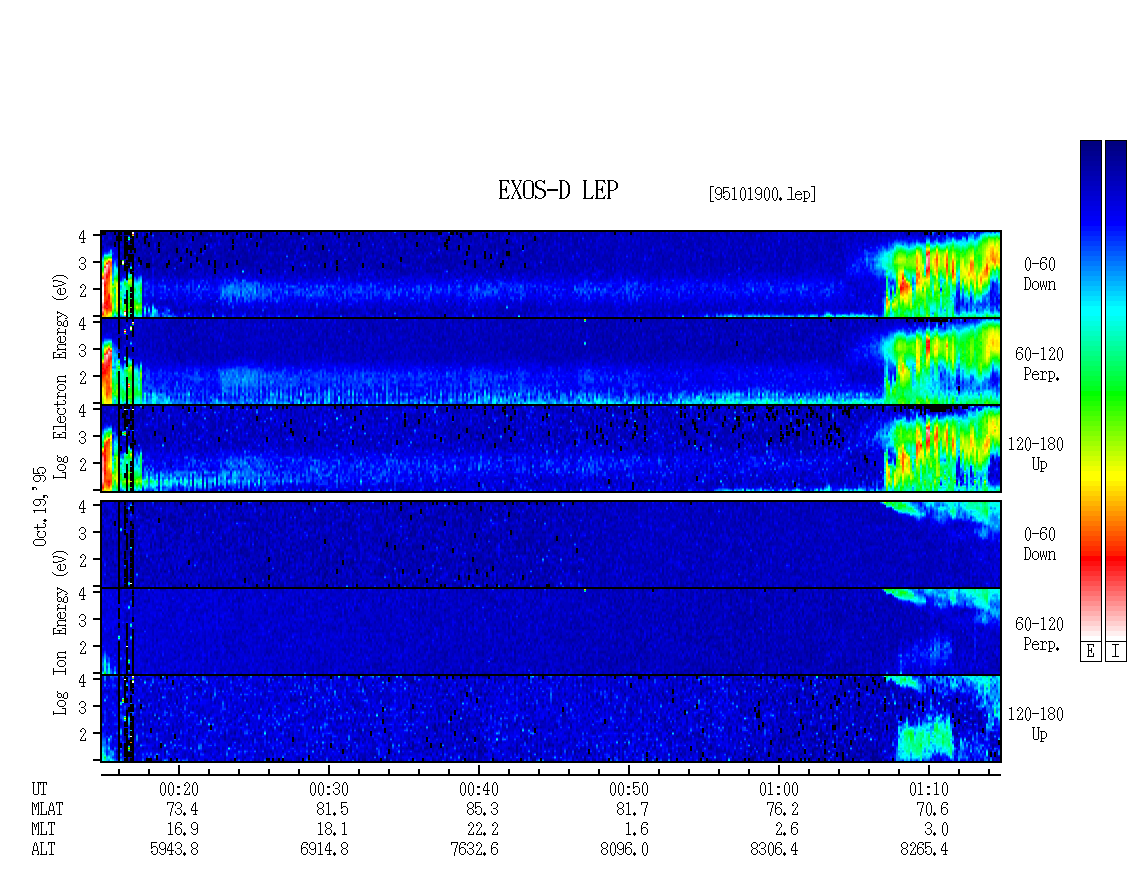Click the ALT row label
The image size is (1130, 875).
[43, 850]
